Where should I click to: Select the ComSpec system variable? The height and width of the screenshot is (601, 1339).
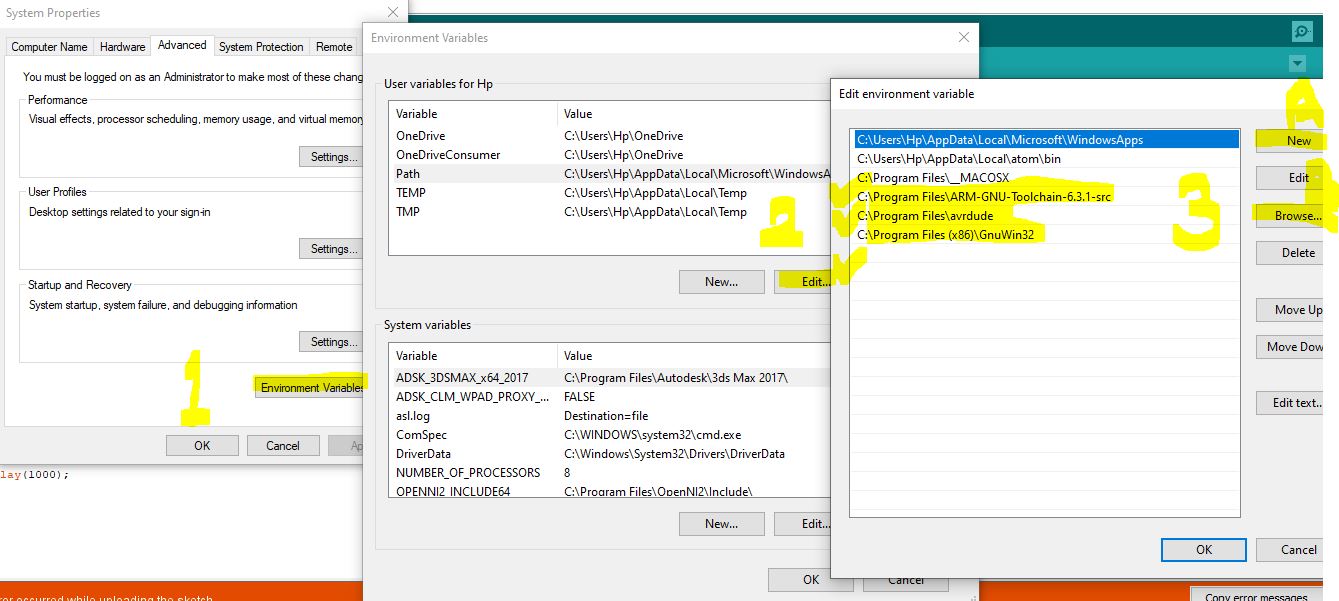(x=610, y=435)
